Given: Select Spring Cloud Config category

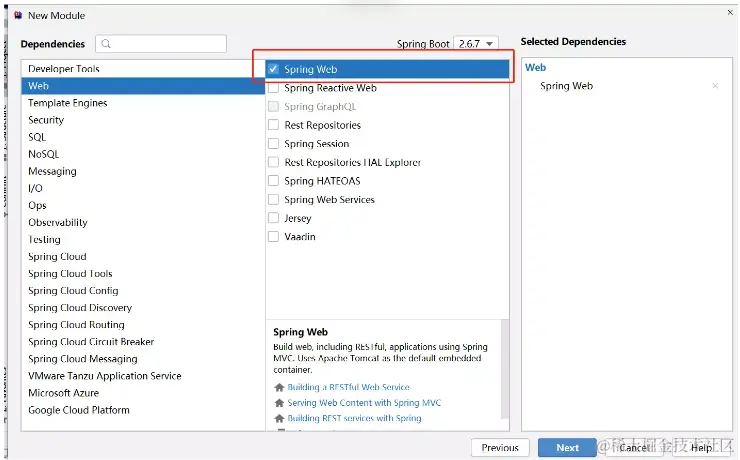Looking at the screenshot, I should point(143,291).
